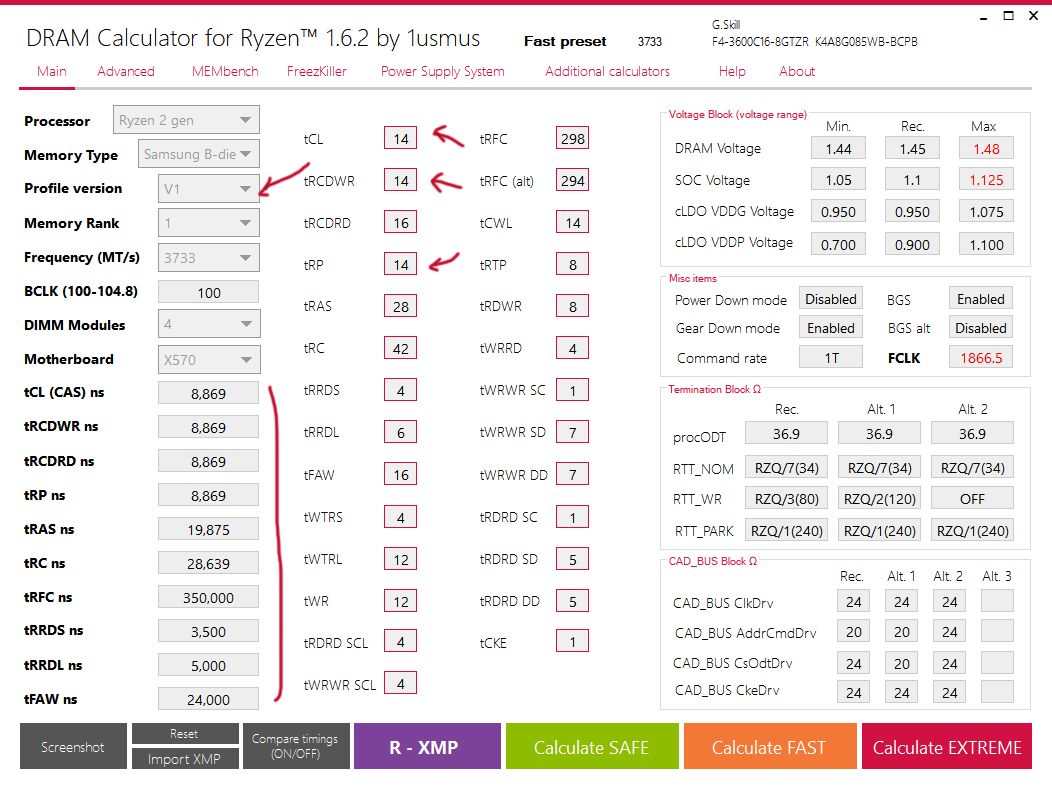Click RTT_WR Rec. value RZQ/3(80)

tap(786, 499)
